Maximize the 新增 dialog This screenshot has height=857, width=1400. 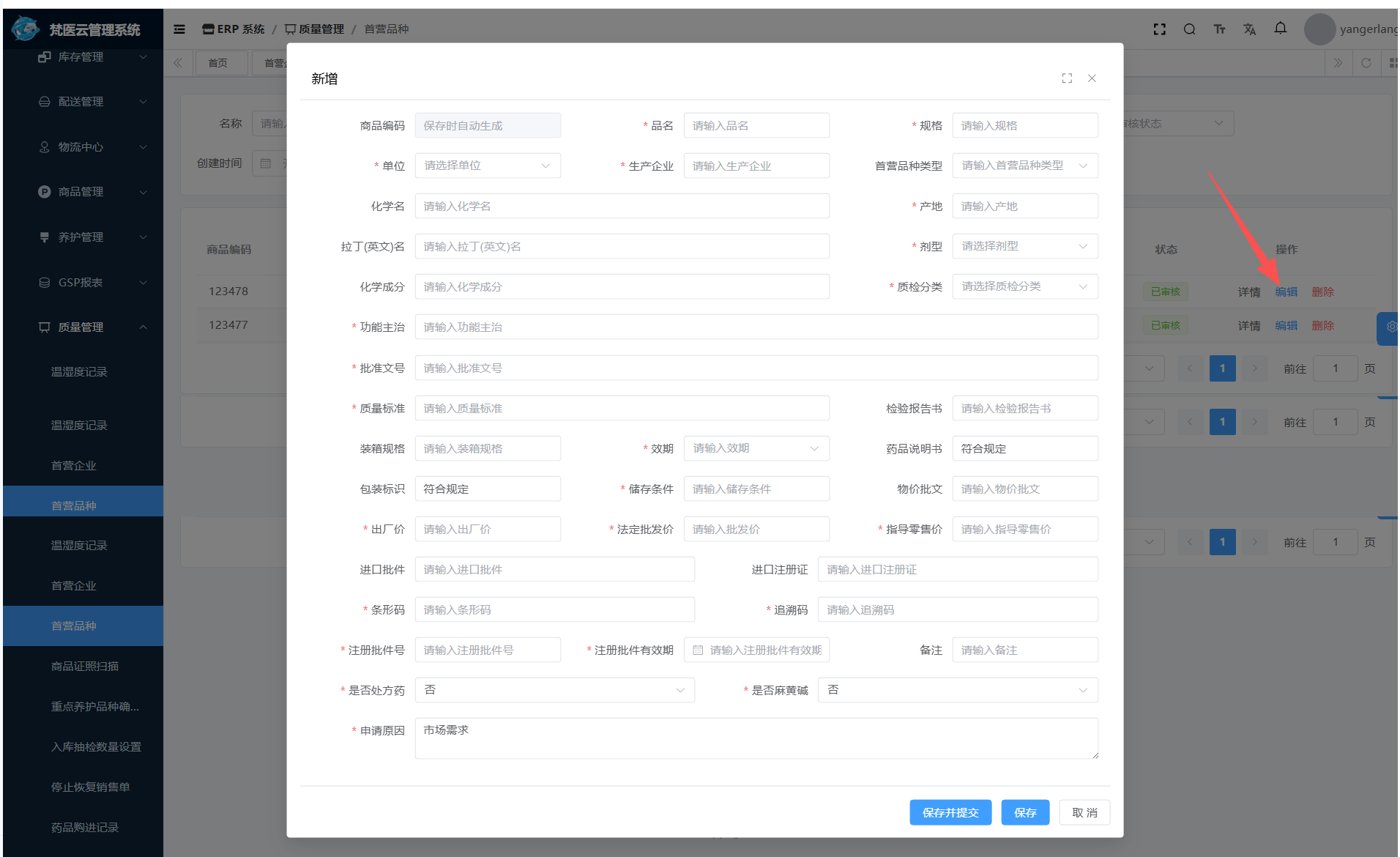coord(1067,78)
